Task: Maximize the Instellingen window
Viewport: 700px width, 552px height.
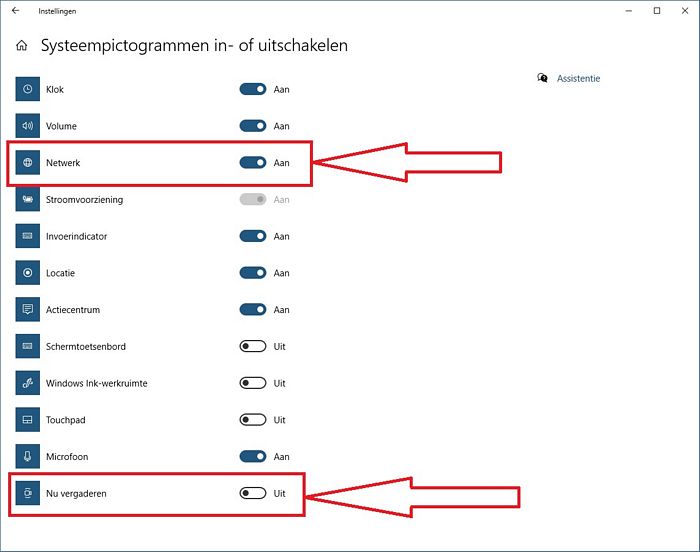Action: click(657, 11)
